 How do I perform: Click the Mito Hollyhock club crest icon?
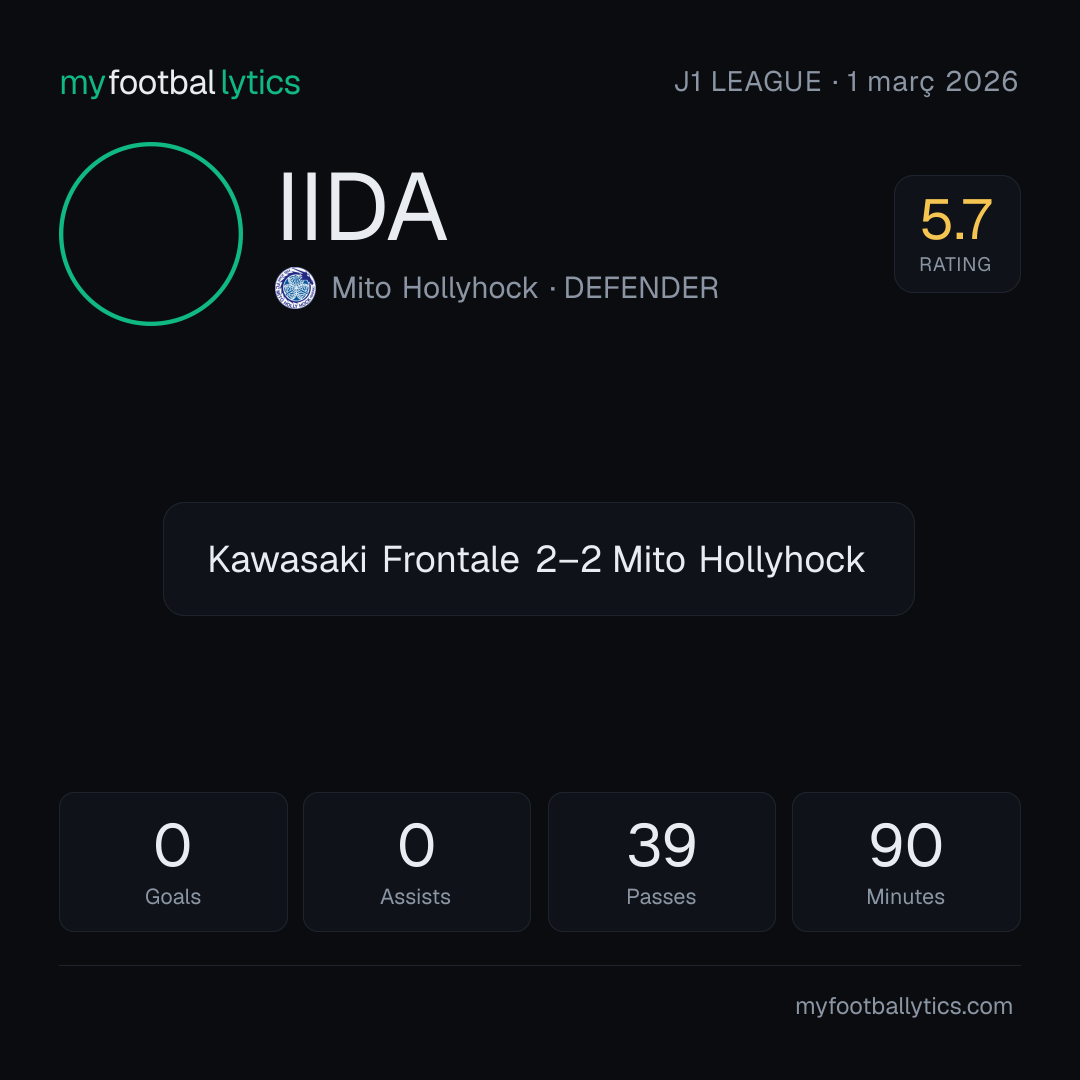coord(295,288)
